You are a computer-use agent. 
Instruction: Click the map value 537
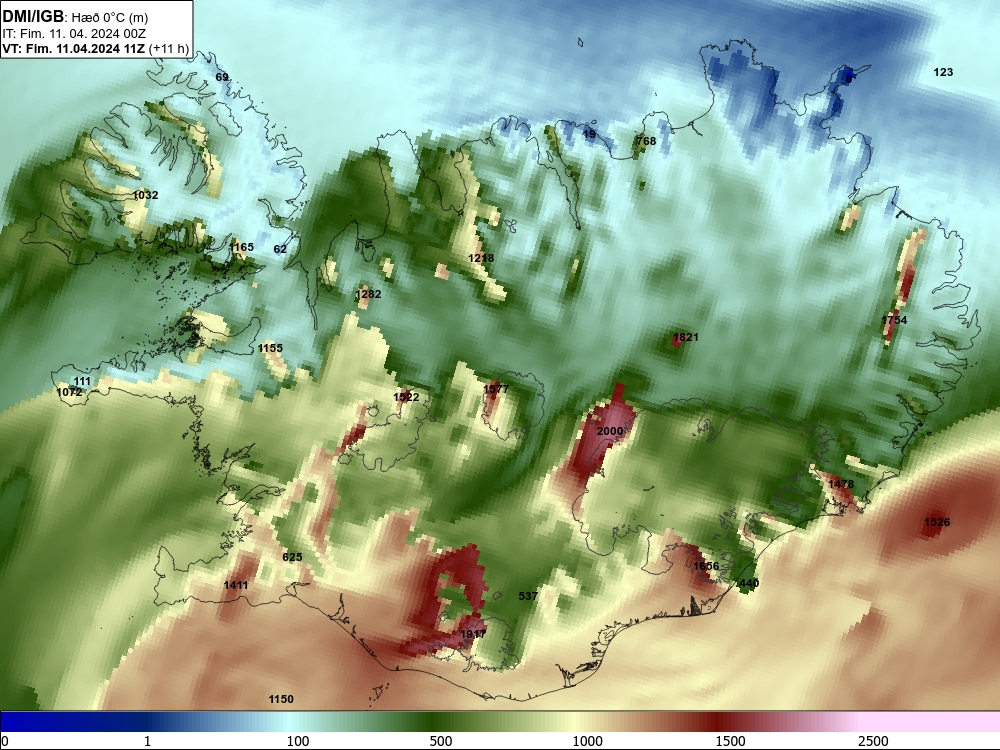[528, 596]
